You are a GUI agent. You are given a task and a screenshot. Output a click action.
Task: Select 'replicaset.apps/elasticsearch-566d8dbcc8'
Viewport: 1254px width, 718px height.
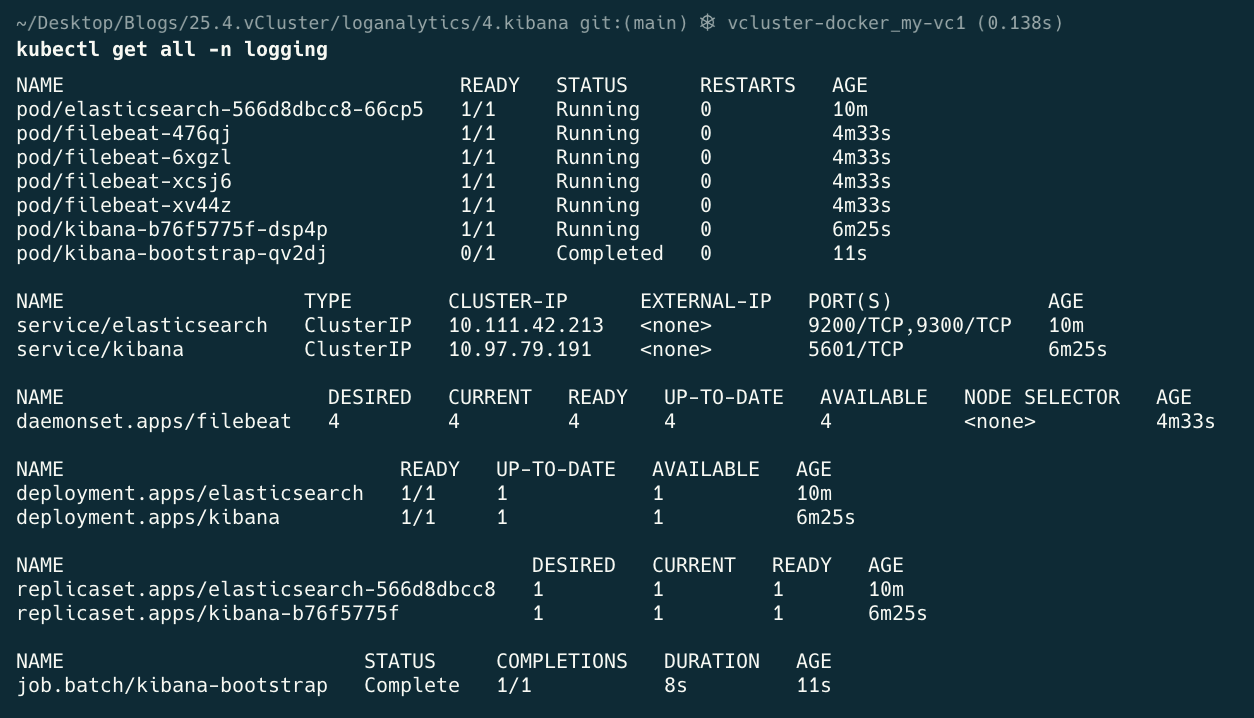tap(256, 589)
